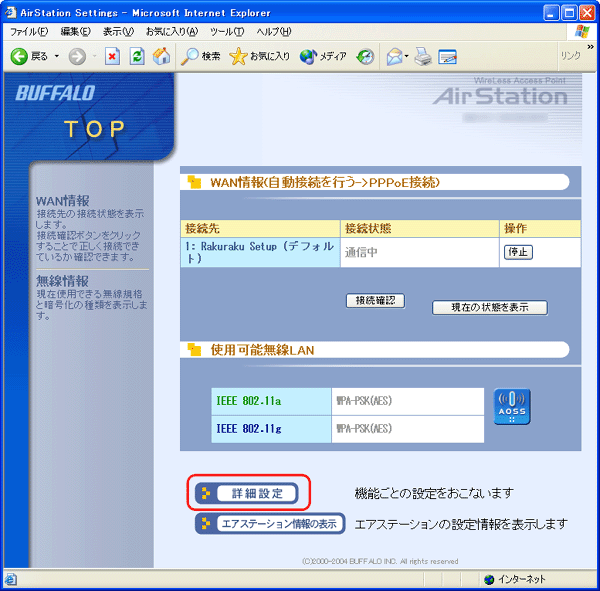600x591 pixels.
Task: Click the page icon in status bar
Action: [10, 579]
